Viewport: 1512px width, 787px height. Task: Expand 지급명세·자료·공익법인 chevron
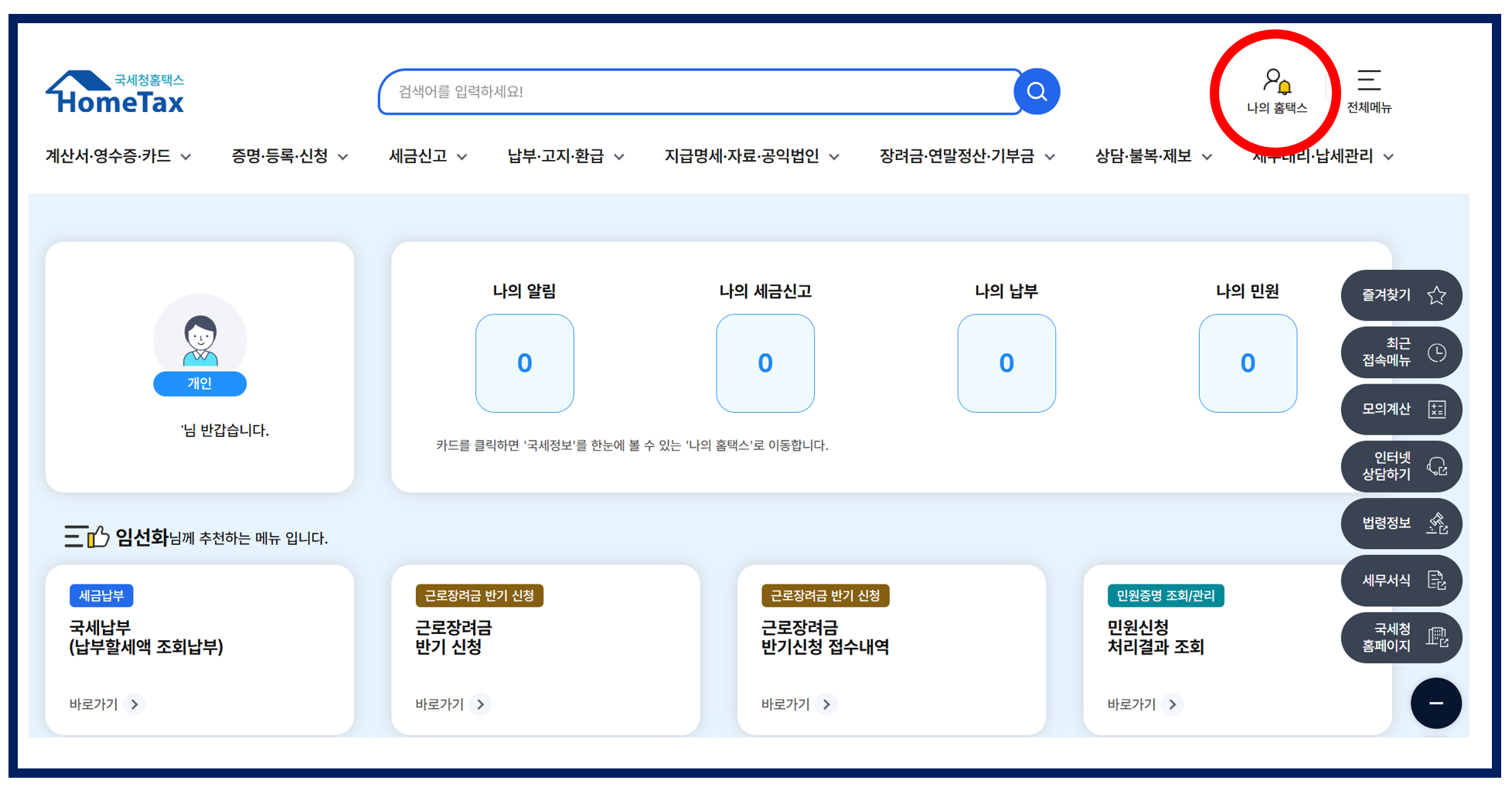pyautogui.click(x=835, y=157)
